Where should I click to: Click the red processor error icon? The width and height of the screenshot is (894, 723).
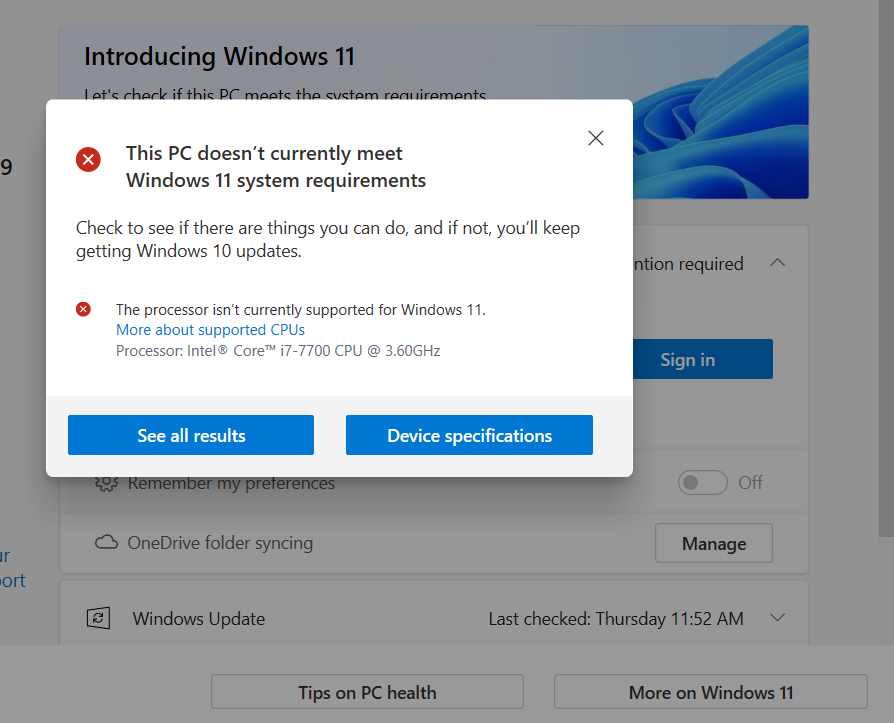coord(83,309)
